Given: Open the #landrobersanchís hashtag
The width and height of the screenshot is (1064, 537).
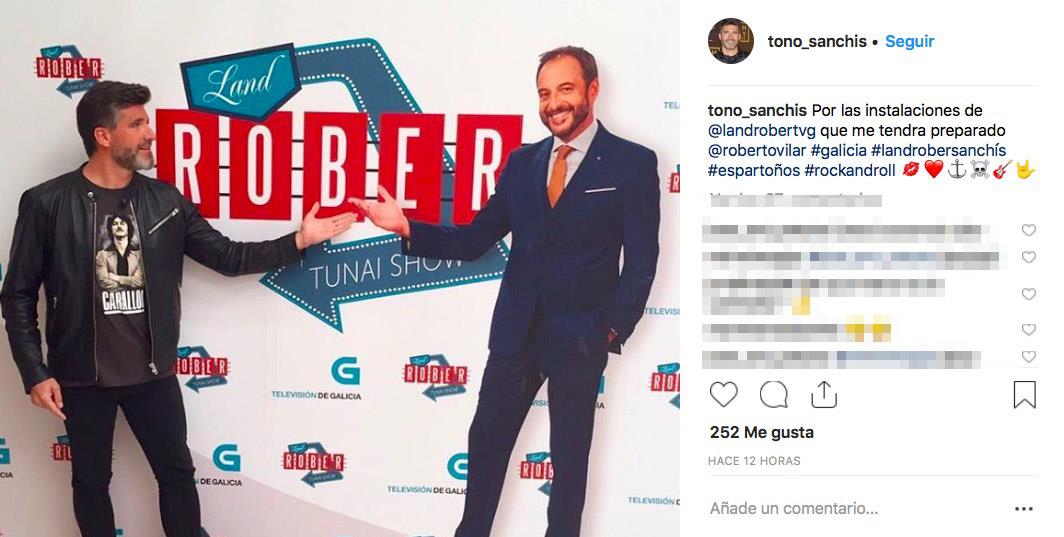Looking at the screenshot, I should pos(938,150).
